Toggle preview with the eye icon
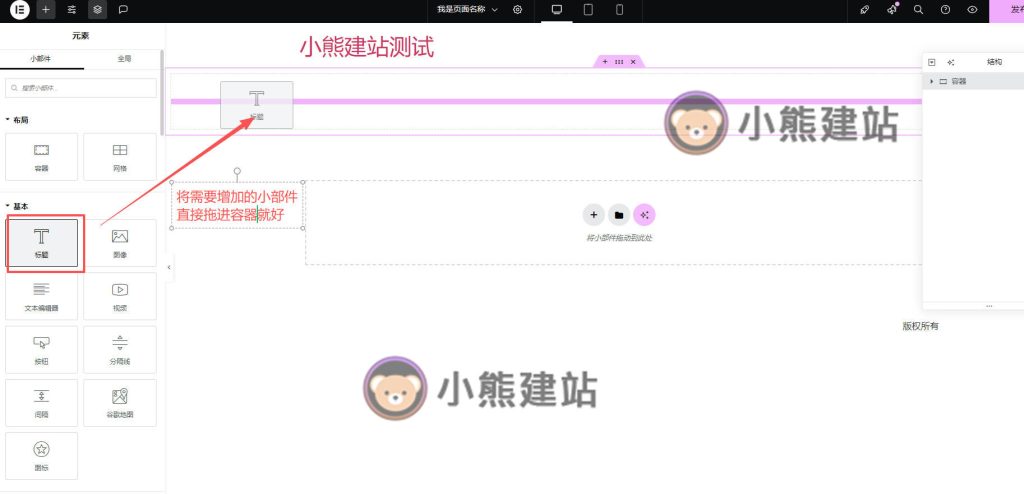The width and height of the screenshot is (1024, 494). pyautogui.click(x=972, y=9)
